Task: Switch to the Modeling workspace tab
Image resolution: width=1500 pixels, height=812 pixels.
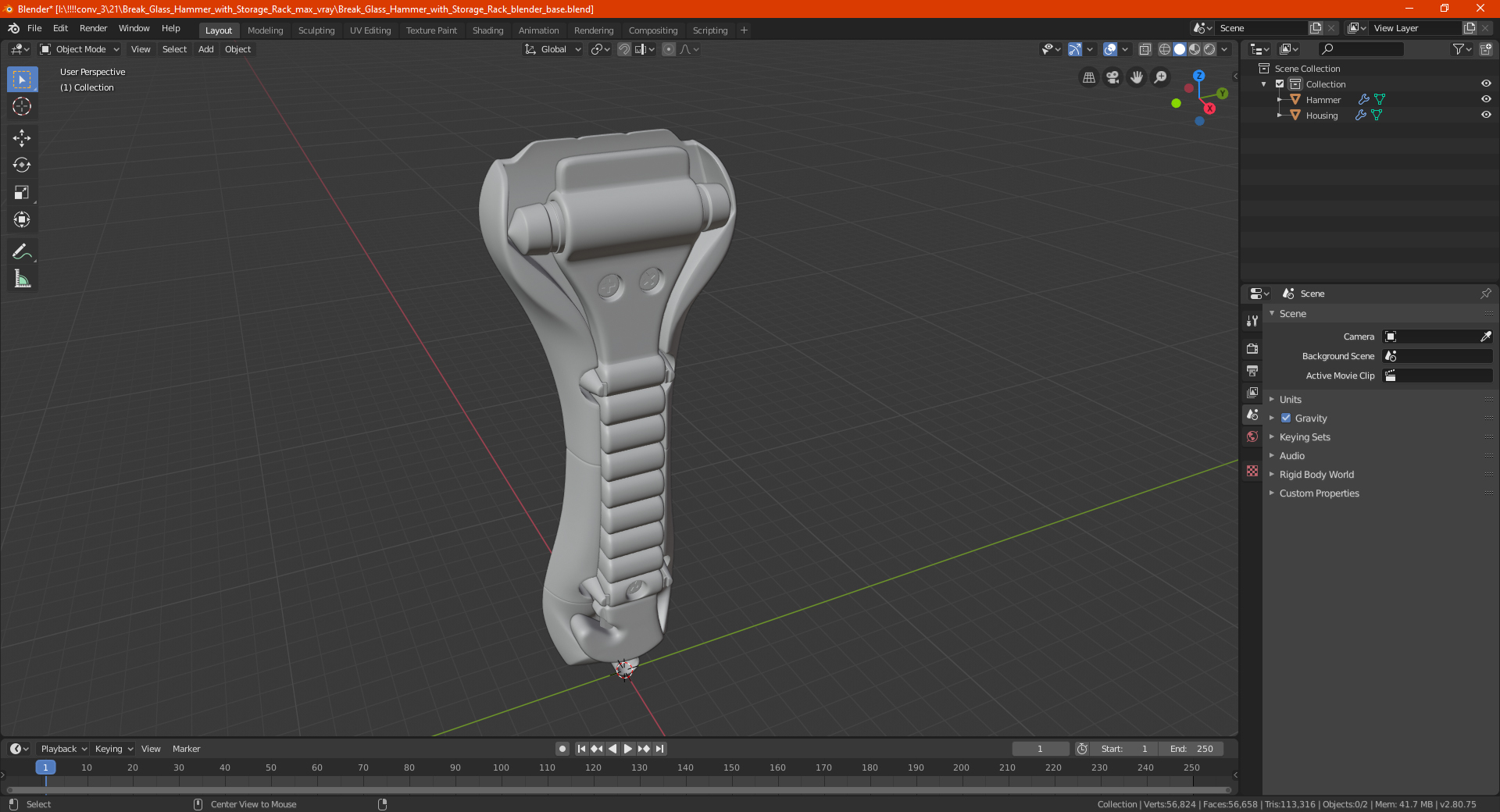Action: coord(266,30)
